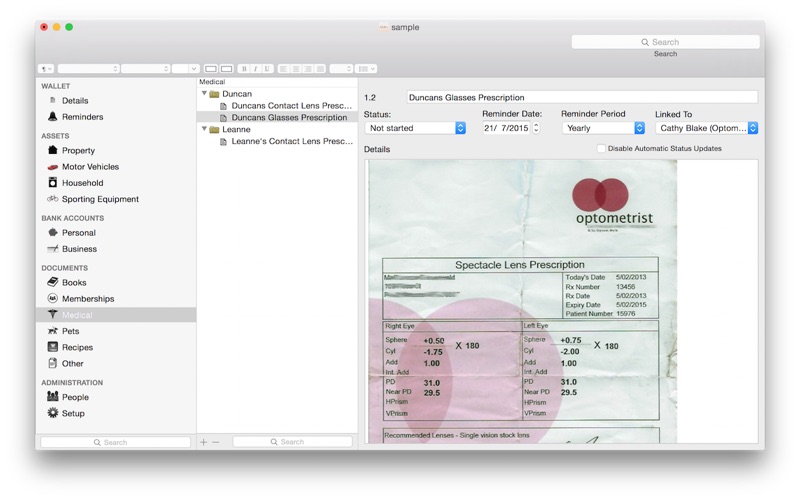Center-align text in toolbar
Image resolution: width=800 pixels, height=500 pixels.
(296, 68)
